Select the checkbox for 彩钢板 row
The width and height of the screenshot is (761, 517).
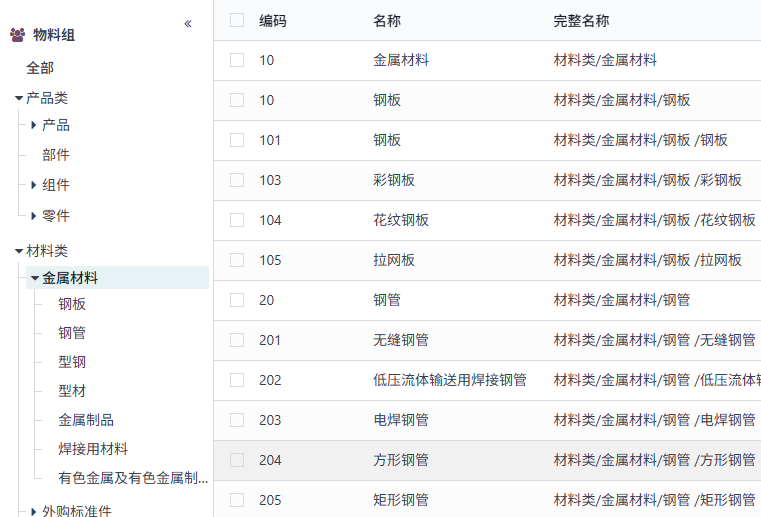pyautogui.click(x=237, y=180)
